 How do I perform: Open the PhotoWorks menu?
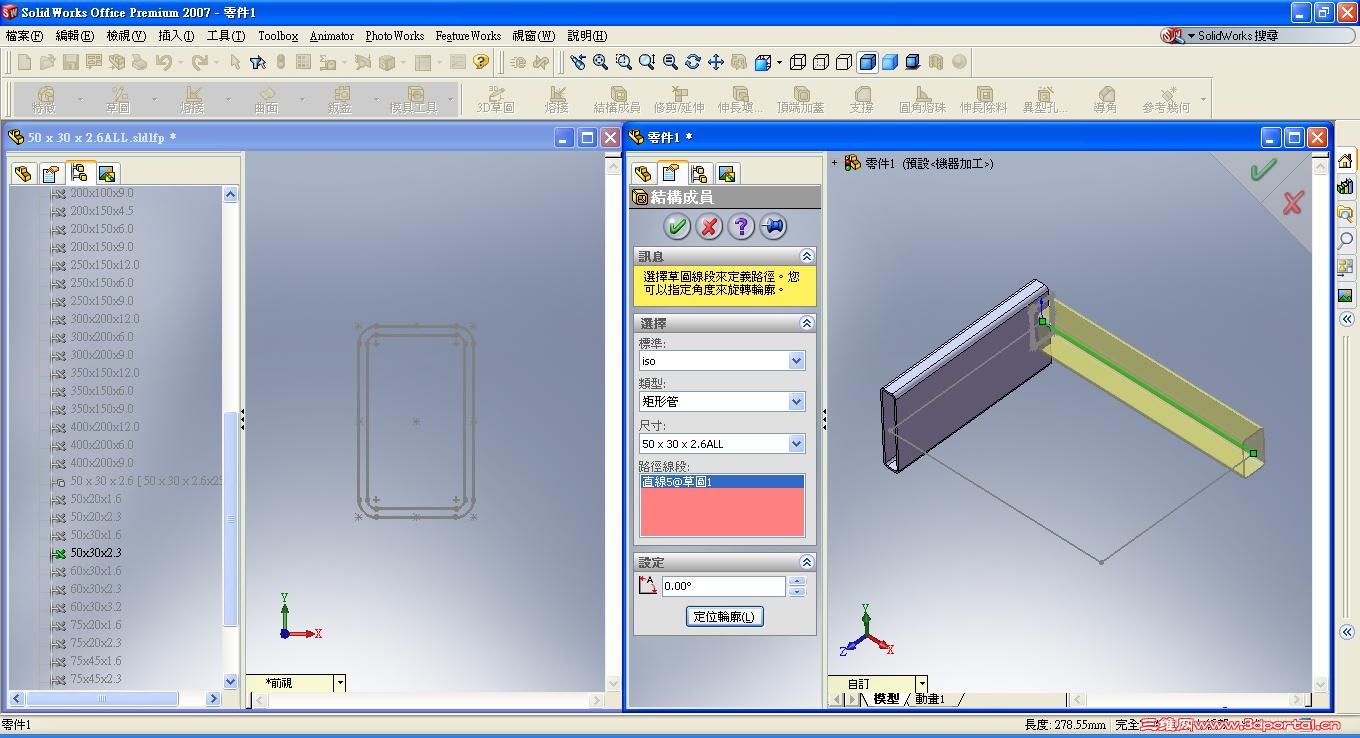pyautogui.click(x=394, y=36)
